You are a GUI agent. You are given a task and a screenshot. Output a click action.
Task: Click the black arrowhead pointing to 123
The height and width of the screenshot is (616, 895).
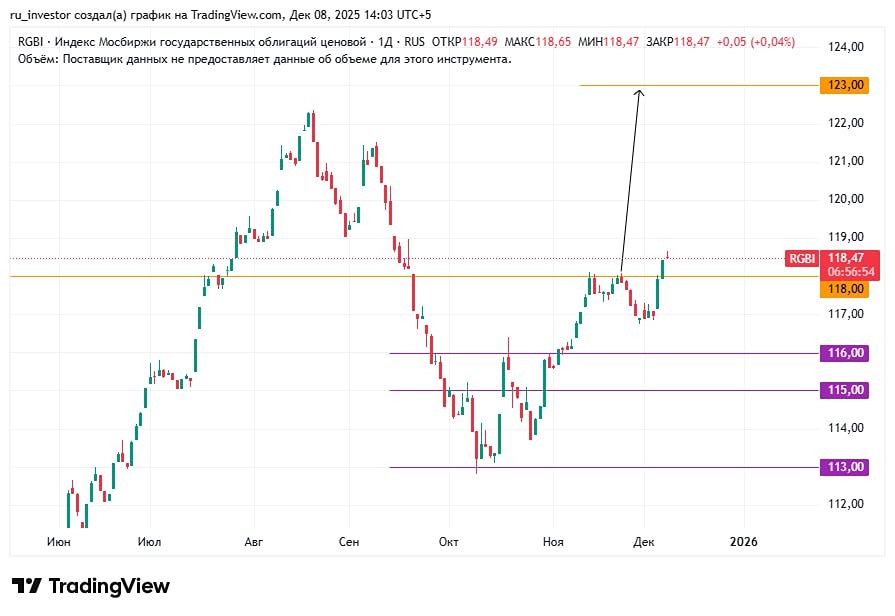[x=639, y=93]
